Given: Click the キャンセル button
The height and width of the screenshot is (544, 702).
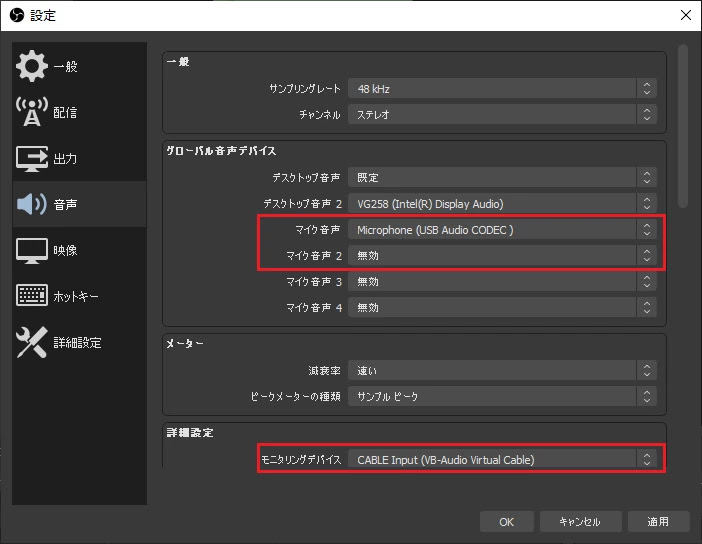Looking at the screenshot, I should [x=580, y=522].
